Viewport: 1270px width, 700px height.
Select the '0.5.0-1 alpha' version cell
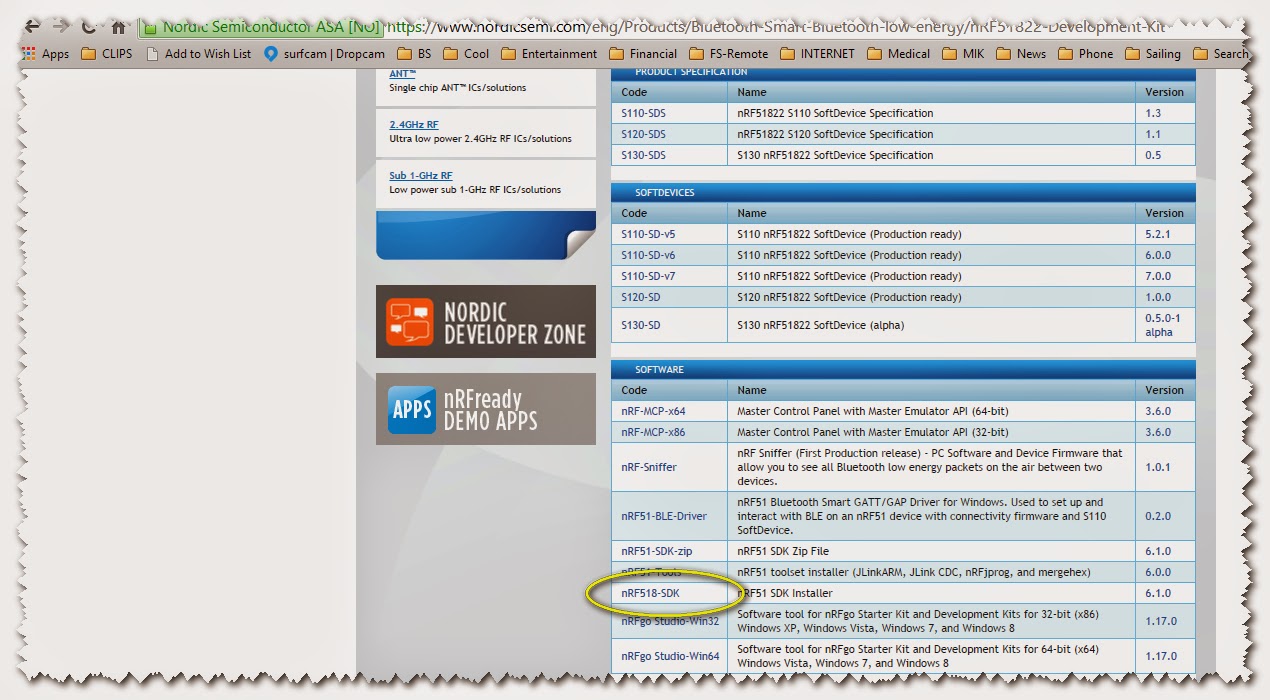tap(1165, 325)
